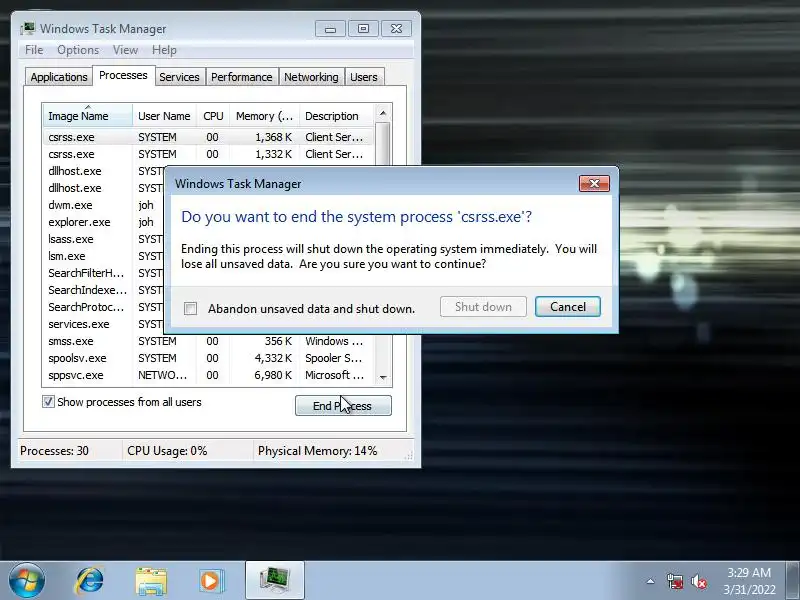Open the clock showing 3:29 AM
The height and width of the screenshot is (600, 800).
click(749, 581)
